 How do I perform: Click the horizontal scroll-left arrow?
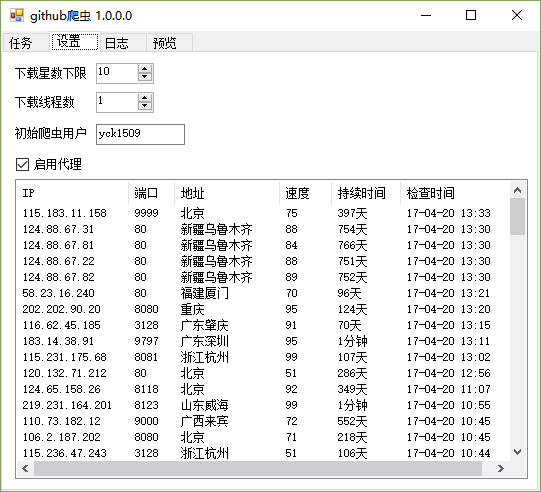[x=25, y=469]
